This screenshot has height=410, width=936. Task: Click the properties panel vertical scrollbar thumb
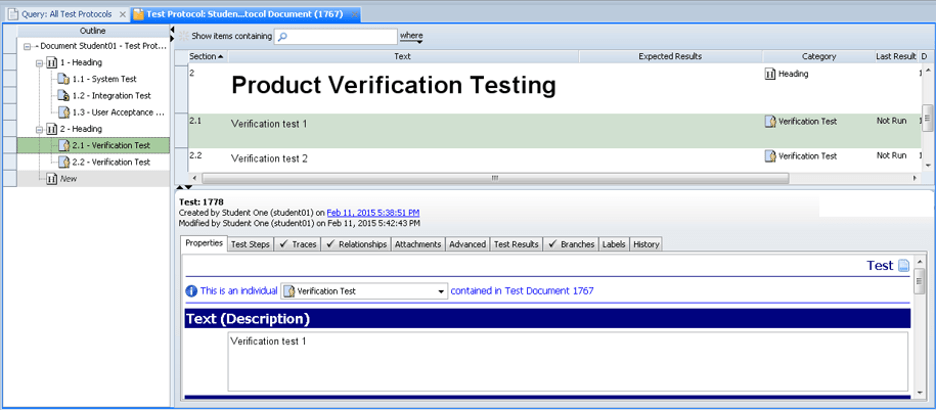[919, 280]
